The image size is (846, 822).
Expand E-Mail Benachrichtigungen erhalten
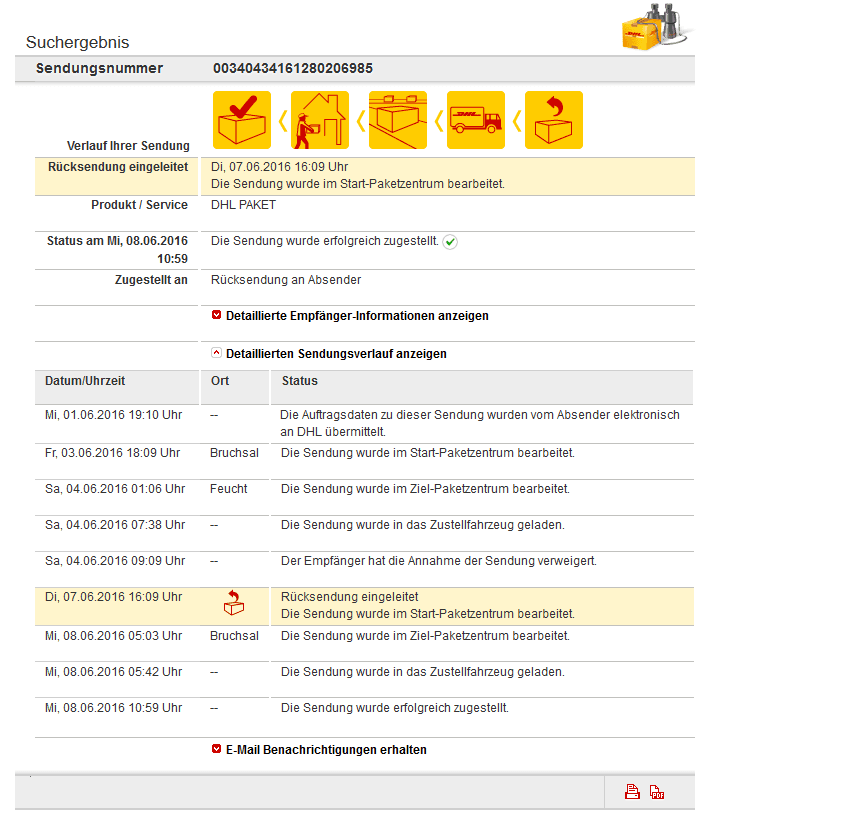click(319, 750)
